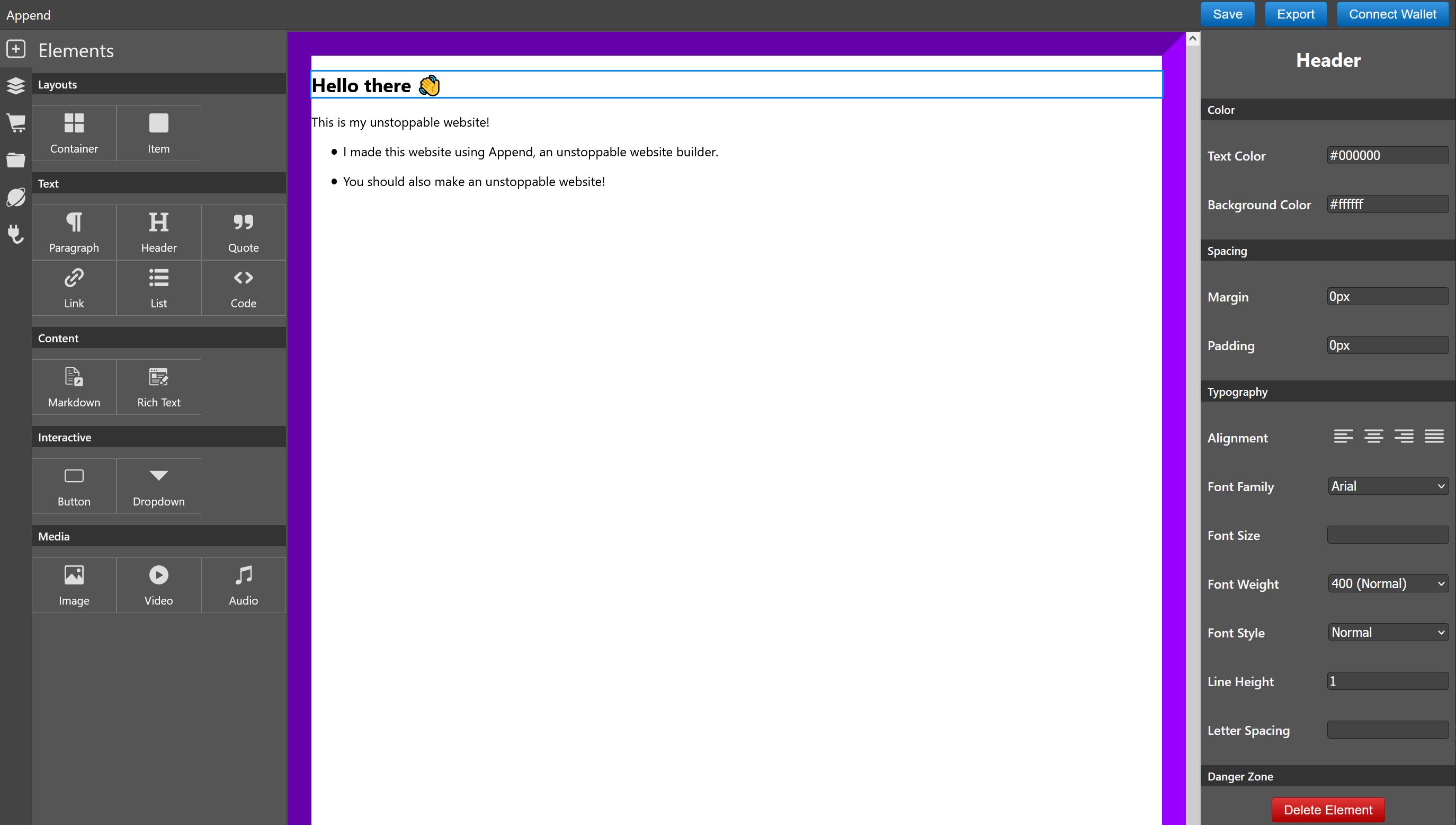Screen dimensions: 1456x825
Task: Set alignment to right
Action: [x=1404, y=436]
